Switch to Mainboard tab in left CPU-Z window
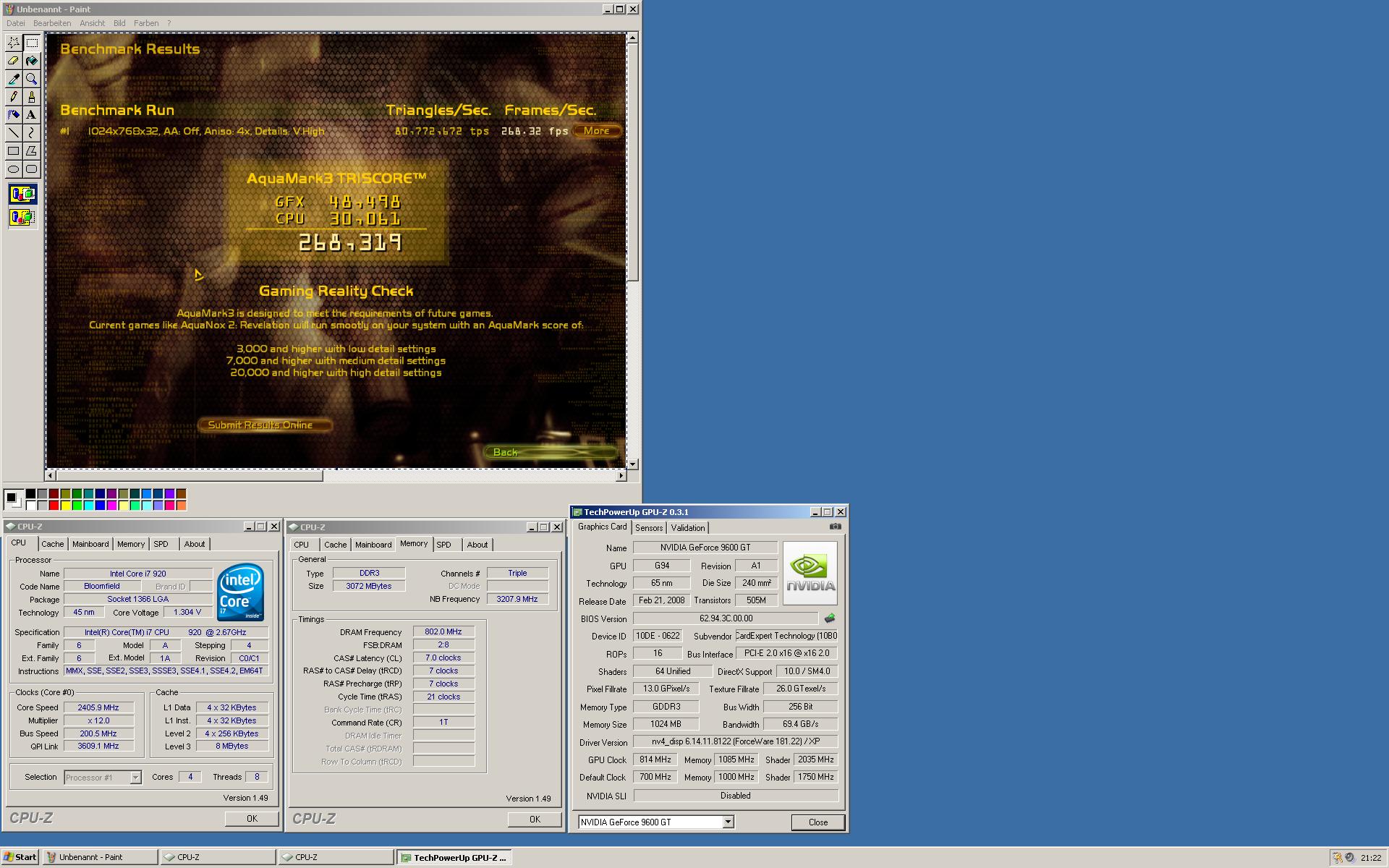The width and height of the screenshot is (1389, 868). tap(90, 544)
